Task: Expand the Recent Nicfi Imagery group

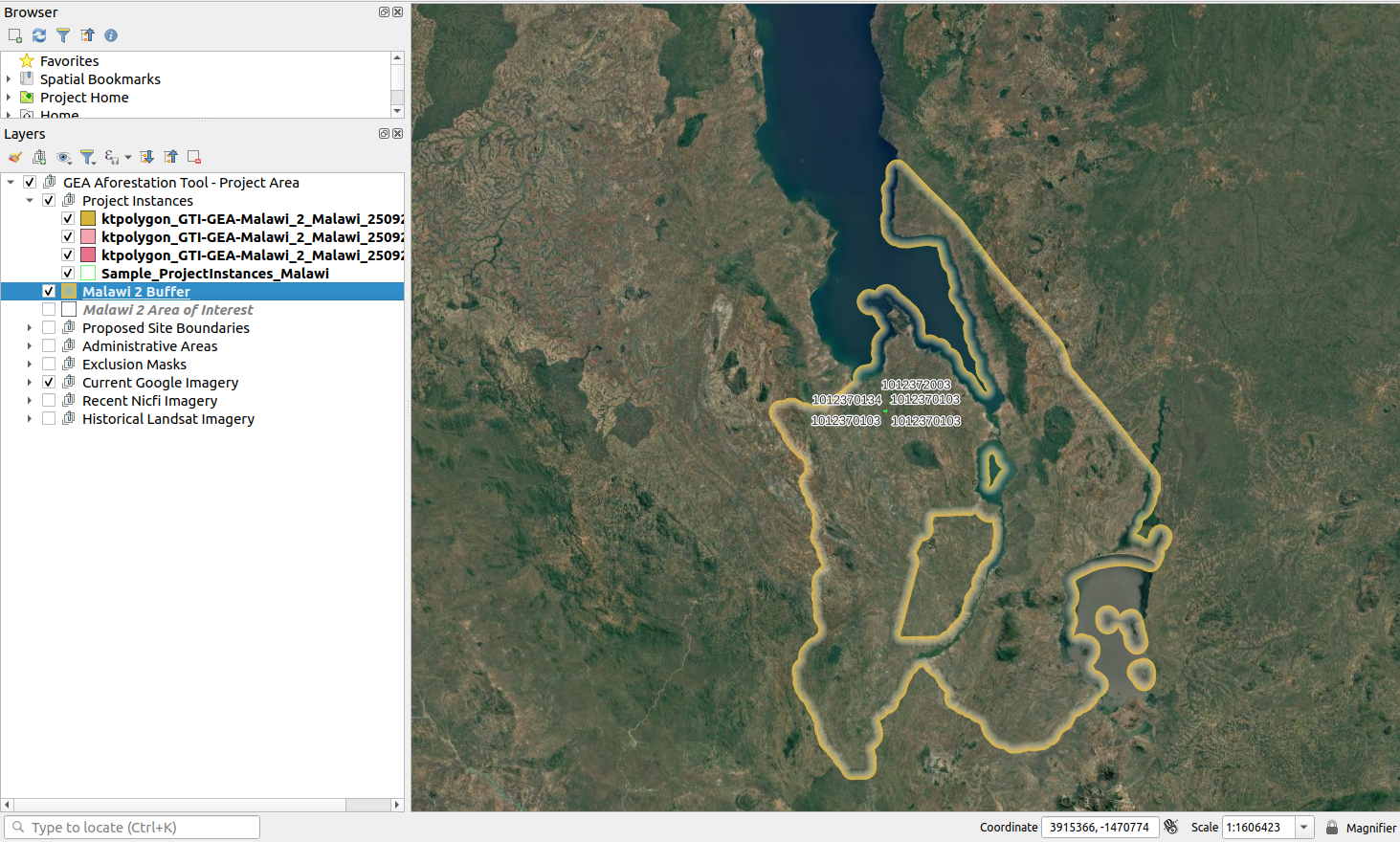Action: click(30, 401)
